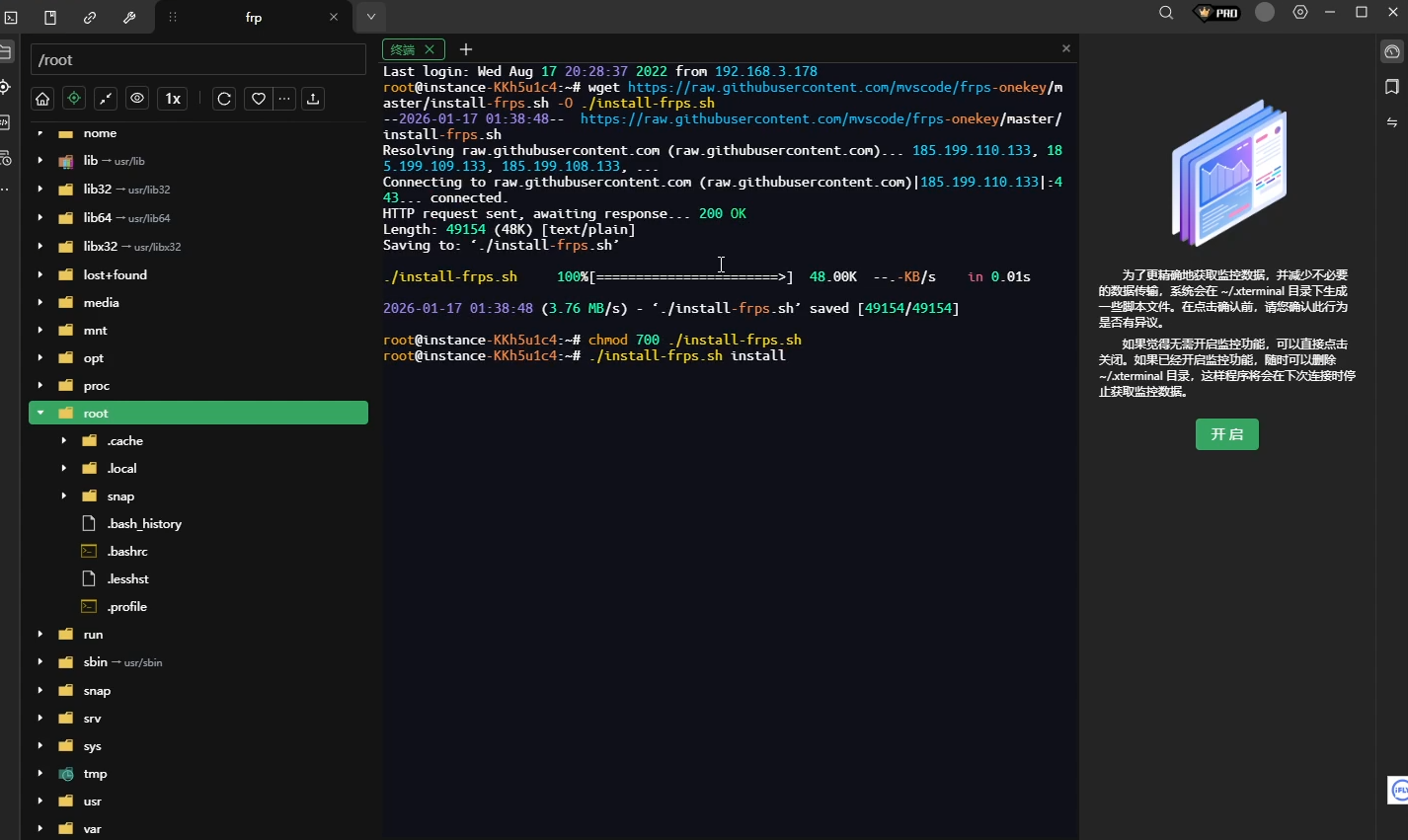1408x840 pixels.
Task: Add a new terminal with the plus button
Action: 466,49
